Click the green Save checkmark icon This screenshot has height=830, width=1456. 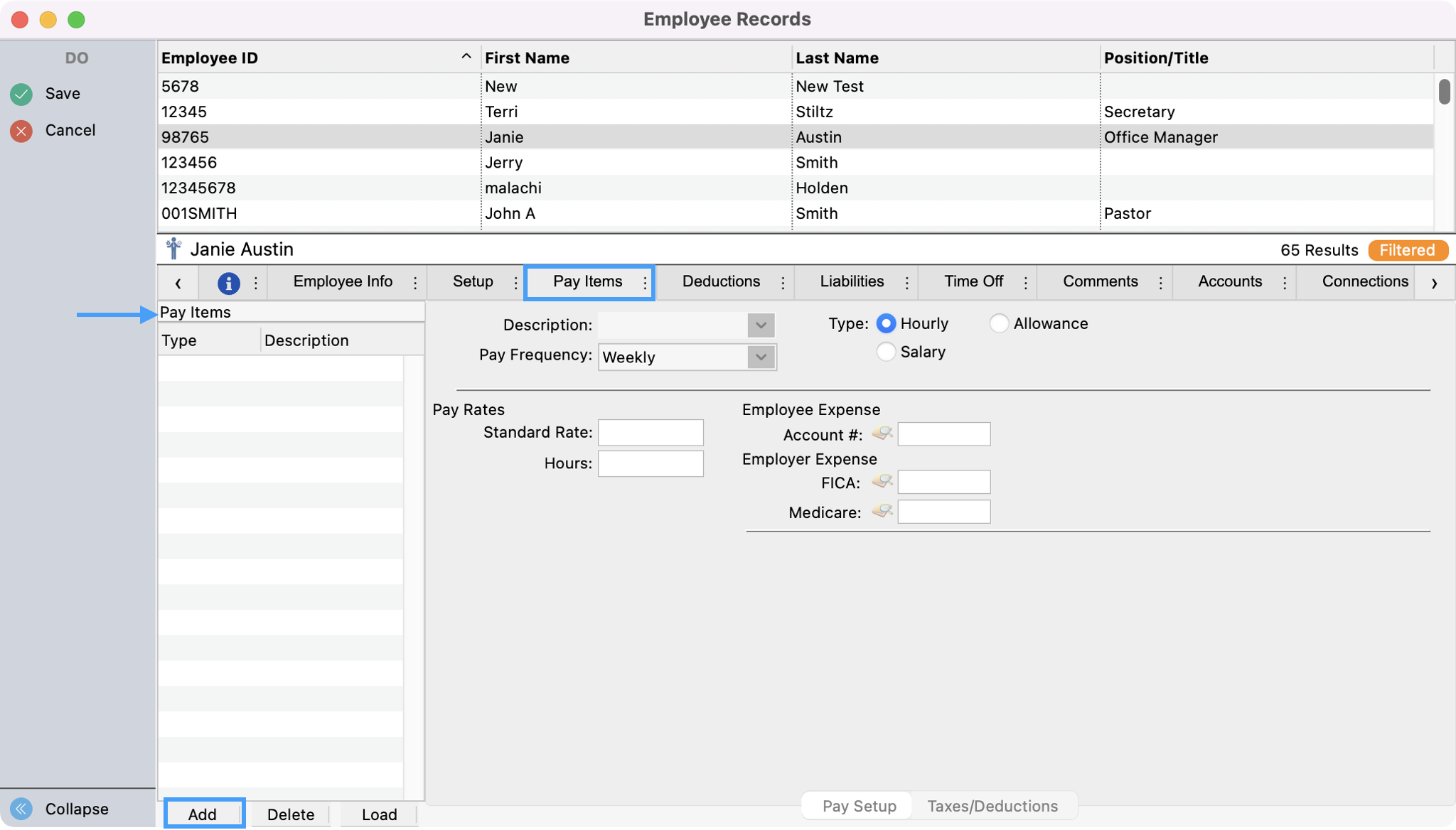click(21, 94)
